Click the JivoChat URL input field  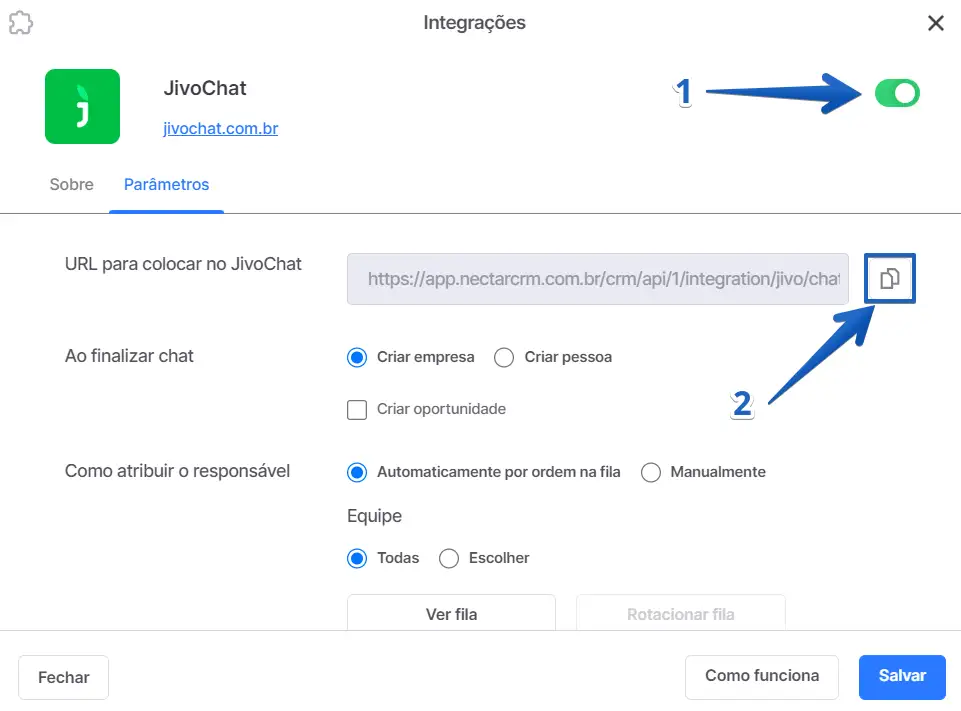[x=597, y=279]
